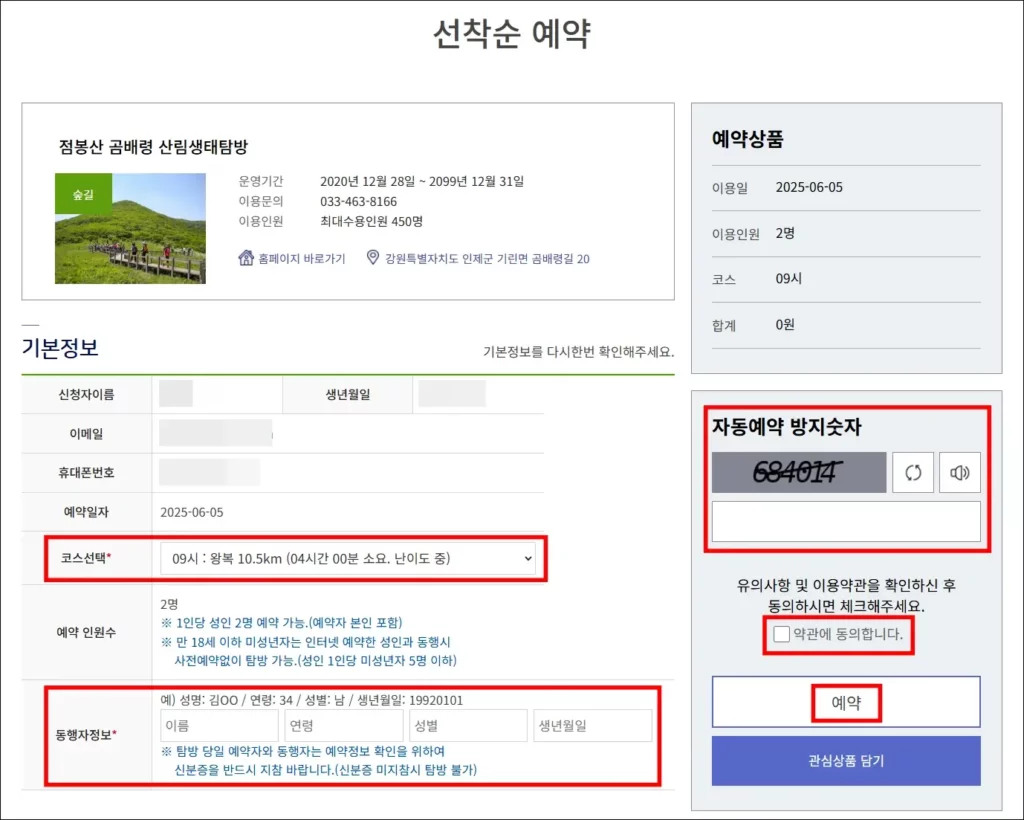
Task: Click the 선착순 예약 page title
Action: [512, 33]
